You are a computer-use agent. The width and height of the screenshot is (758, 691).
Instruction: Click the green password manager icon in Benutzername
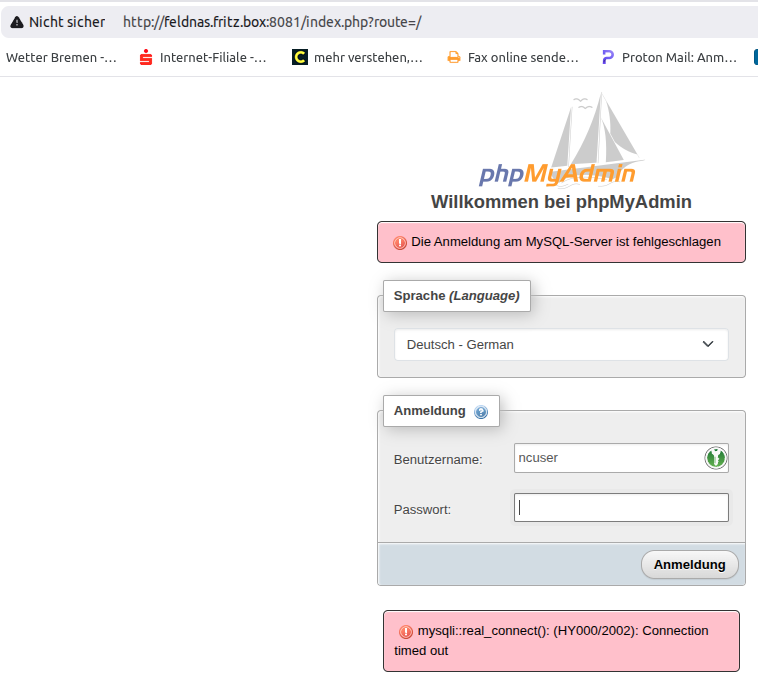pos(715,458)
